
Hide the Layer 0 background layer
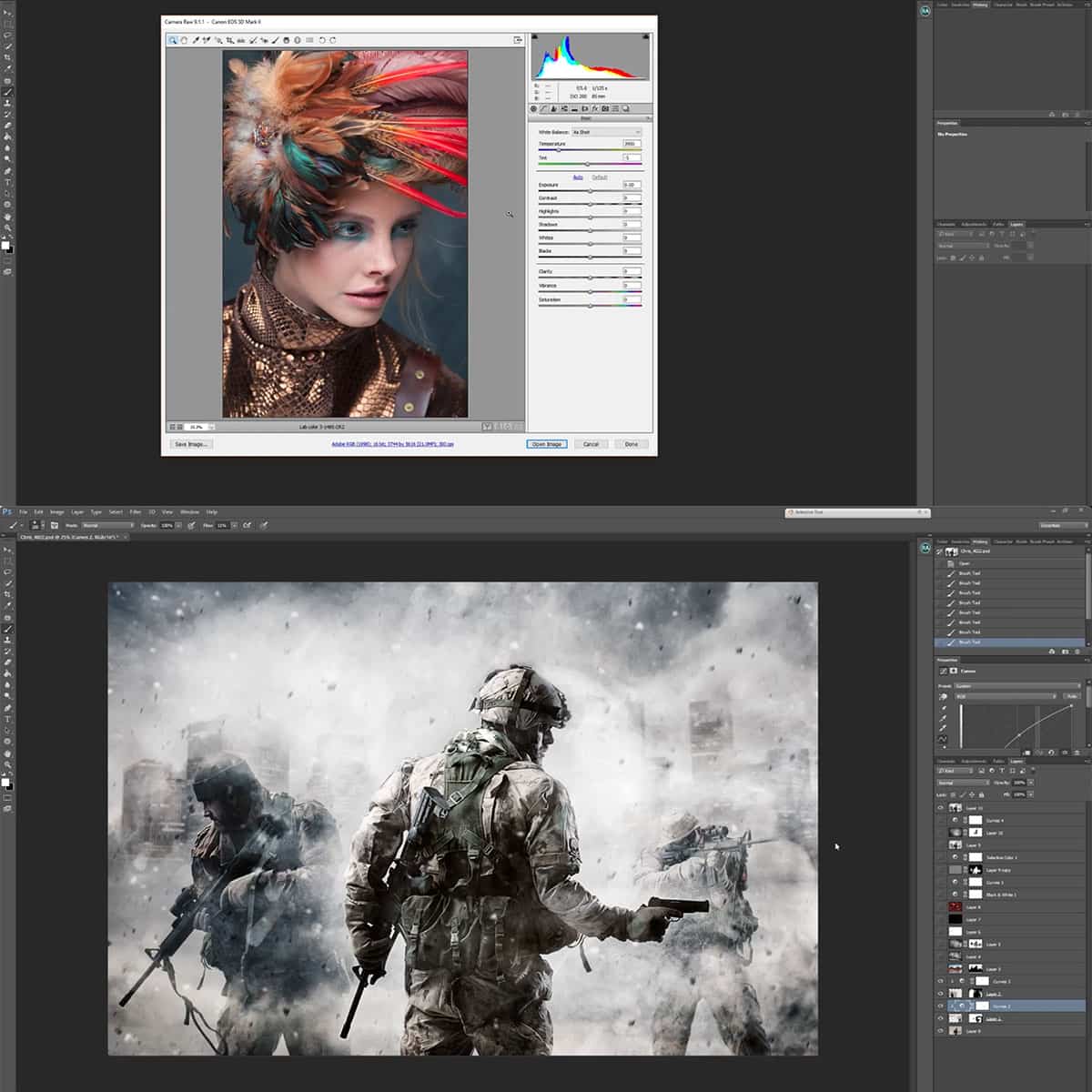point(941,1031)
